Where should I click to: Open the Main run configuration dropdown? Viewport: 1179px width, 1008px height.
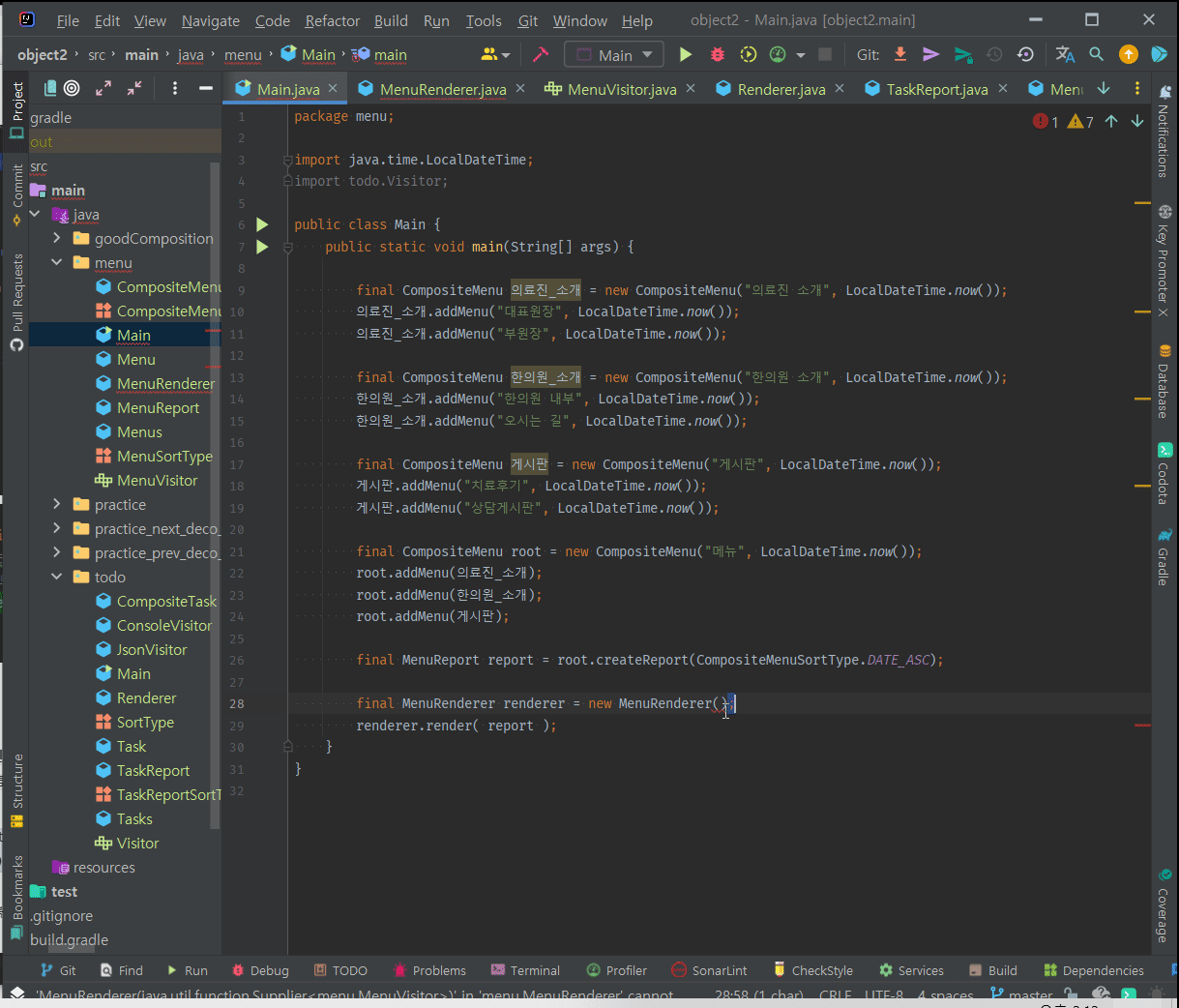pyautogui.click(x=614, y=55)
